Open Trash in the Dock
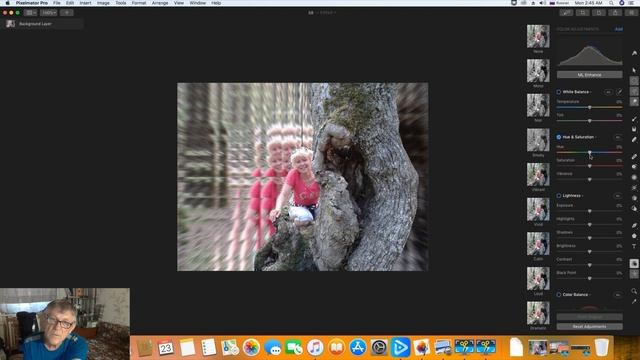 (601, 347)
